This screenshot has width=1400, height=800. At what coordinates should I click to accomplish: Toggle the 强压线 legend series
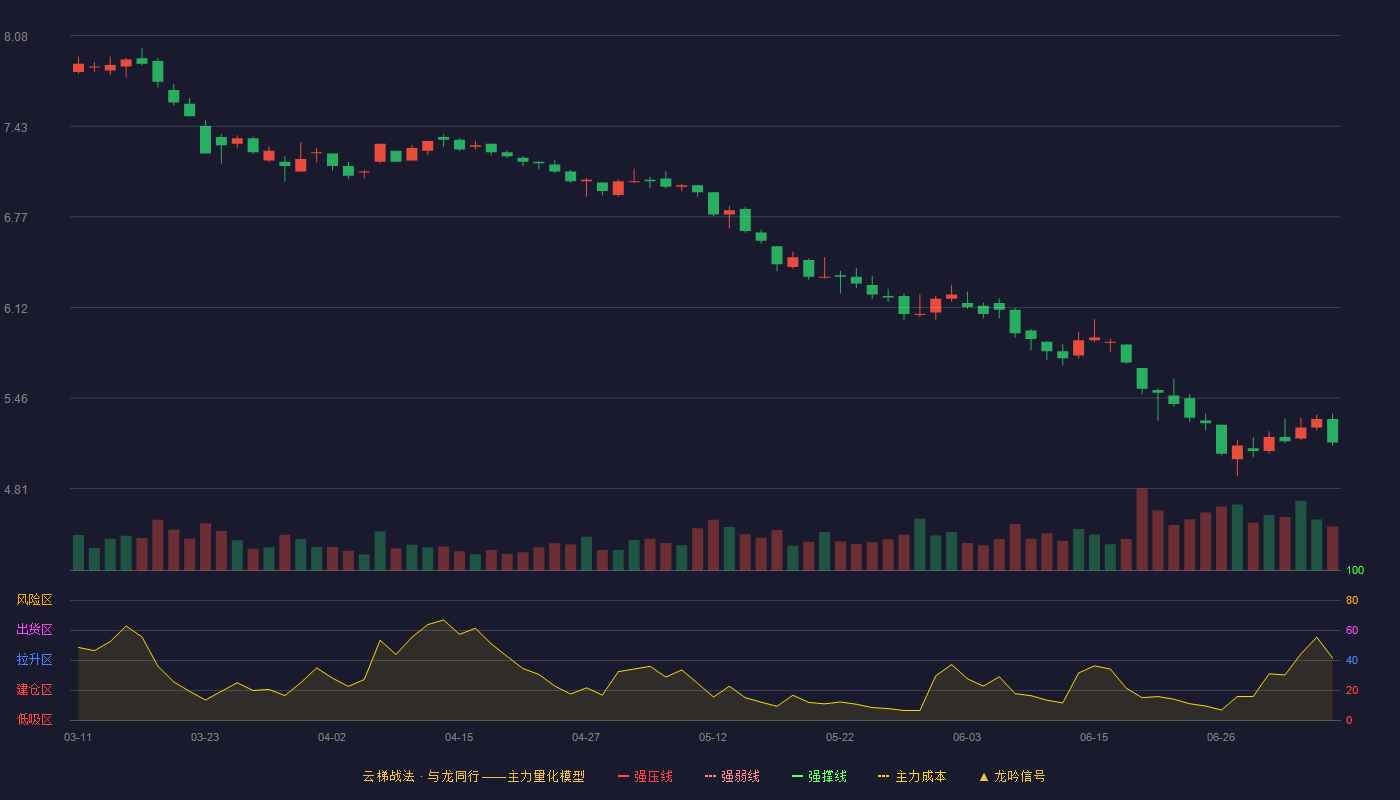click(x=645, y=776)
